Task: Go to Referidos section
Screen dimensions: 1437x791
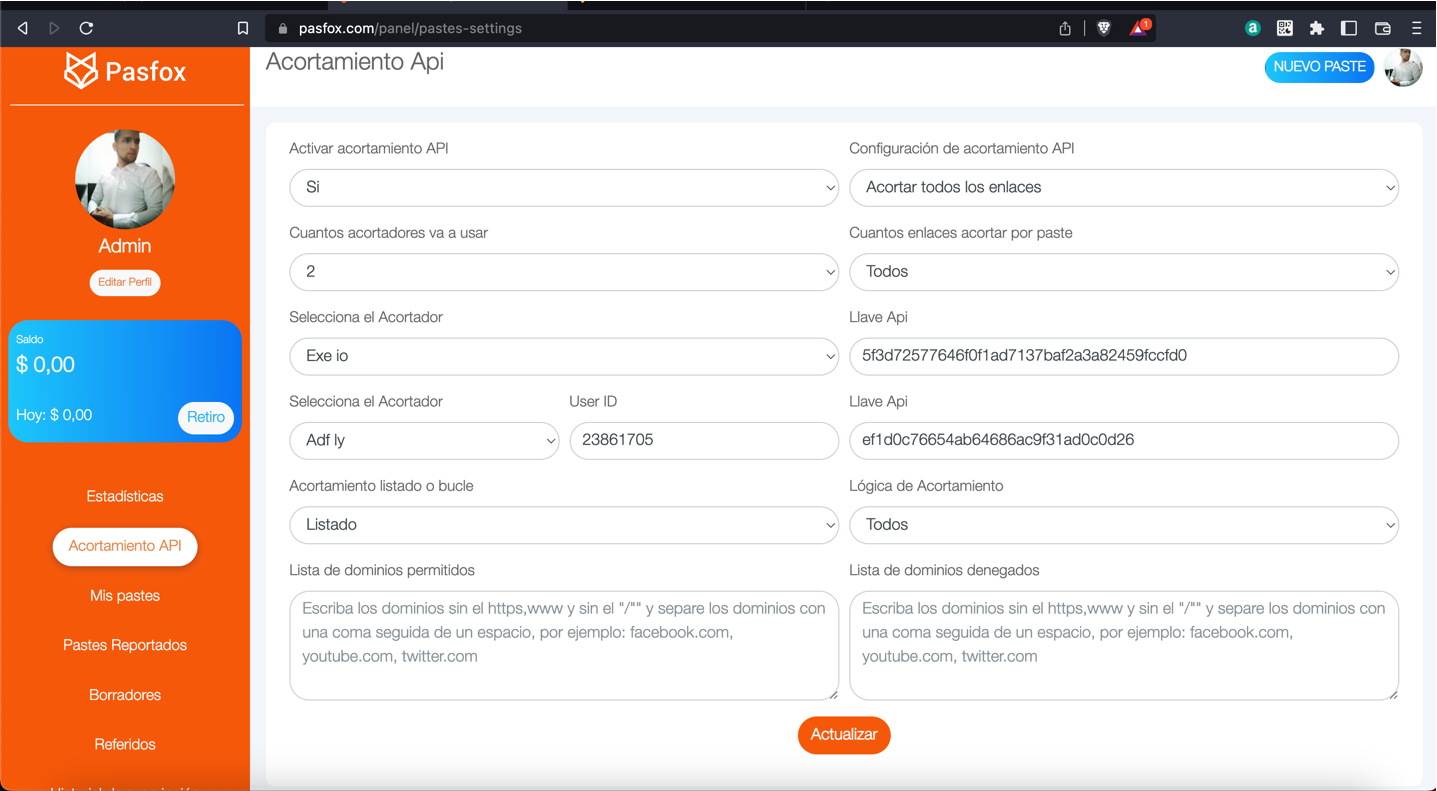Action: tap(125, 744)
